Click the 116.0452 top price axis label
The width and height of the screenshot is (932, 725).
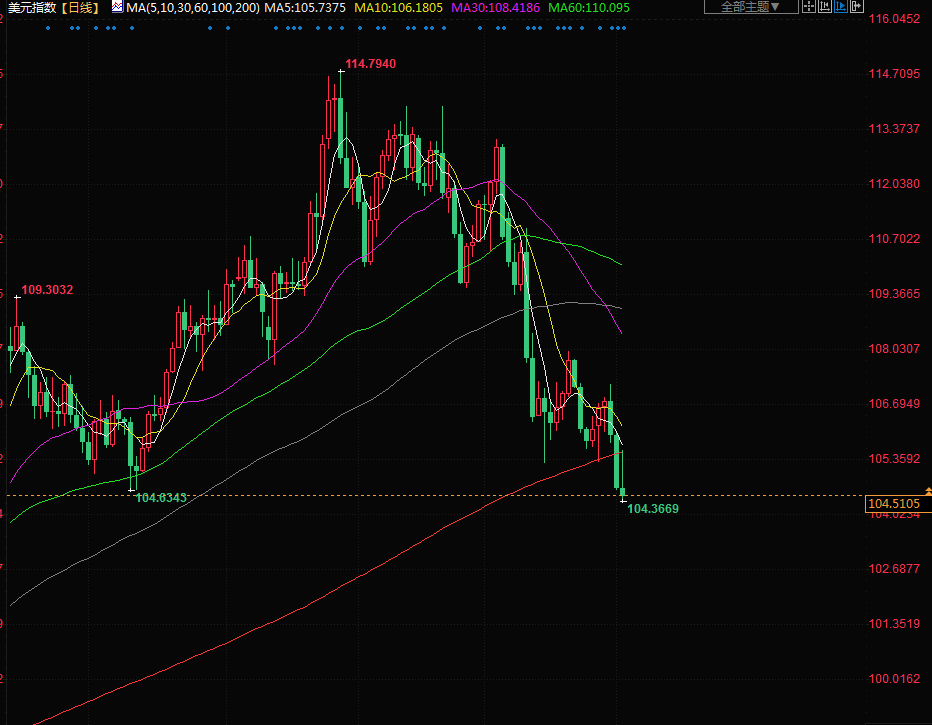[894, 20]
